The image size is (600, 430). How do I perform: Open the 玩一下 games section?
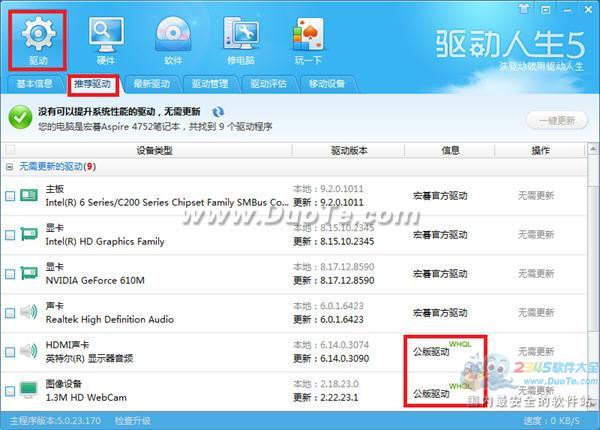point(308,40)
